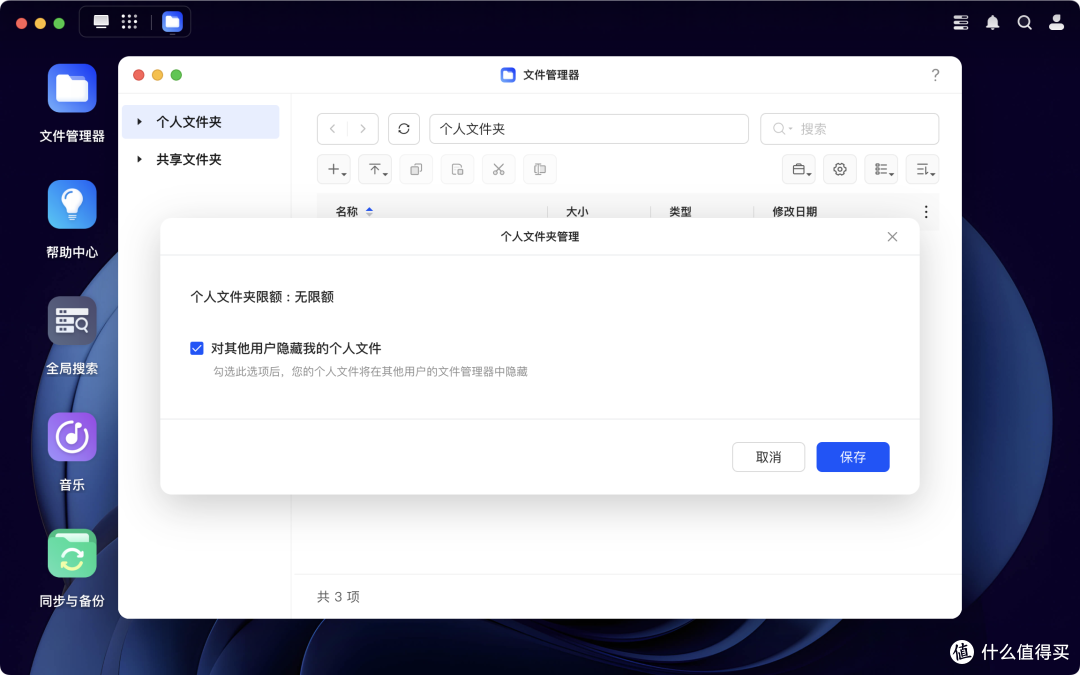
Task: Open the user account icon
Action: [1057, 23]
